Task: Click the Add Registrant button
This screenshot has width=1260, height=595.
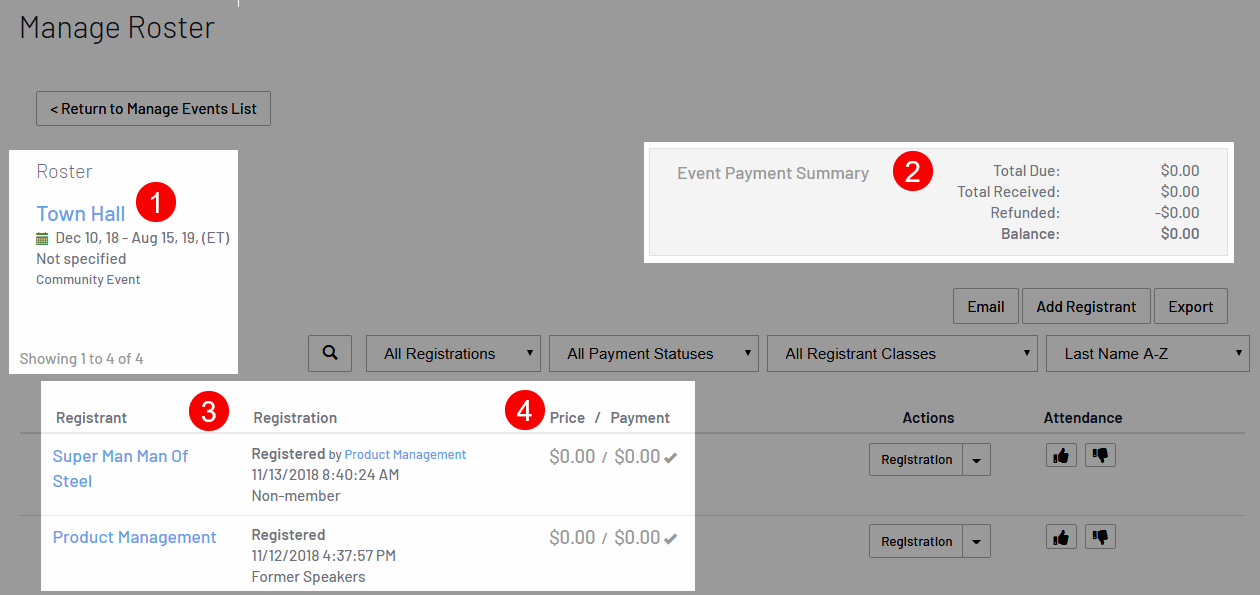Action: point(1086,307)
